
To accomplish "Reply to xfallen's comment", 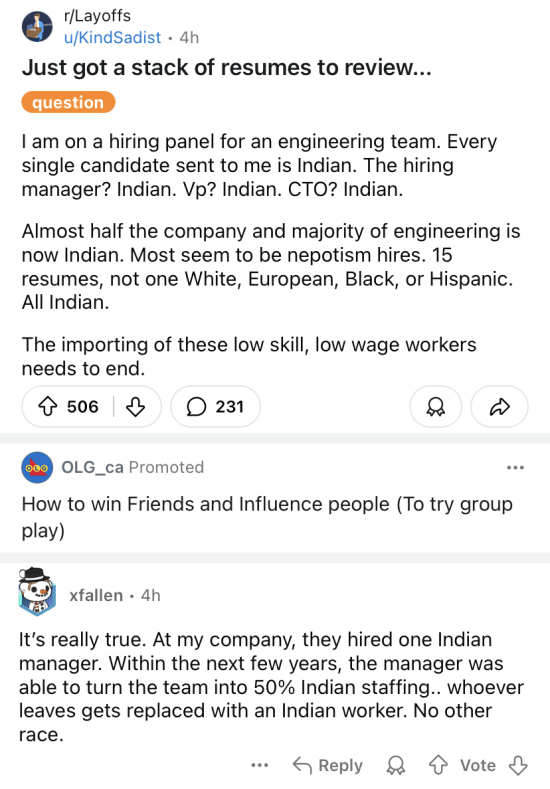I will (328, 765).
